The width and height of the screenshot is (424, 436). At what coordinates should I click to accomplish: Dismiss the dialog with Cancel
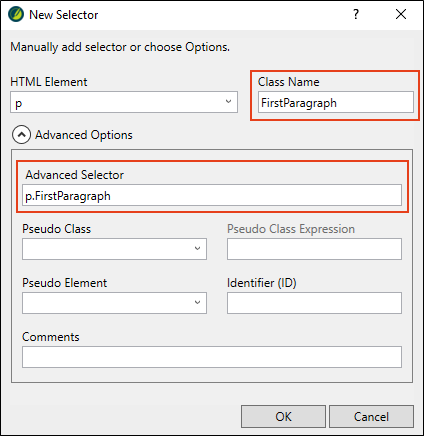pos(371,416)
